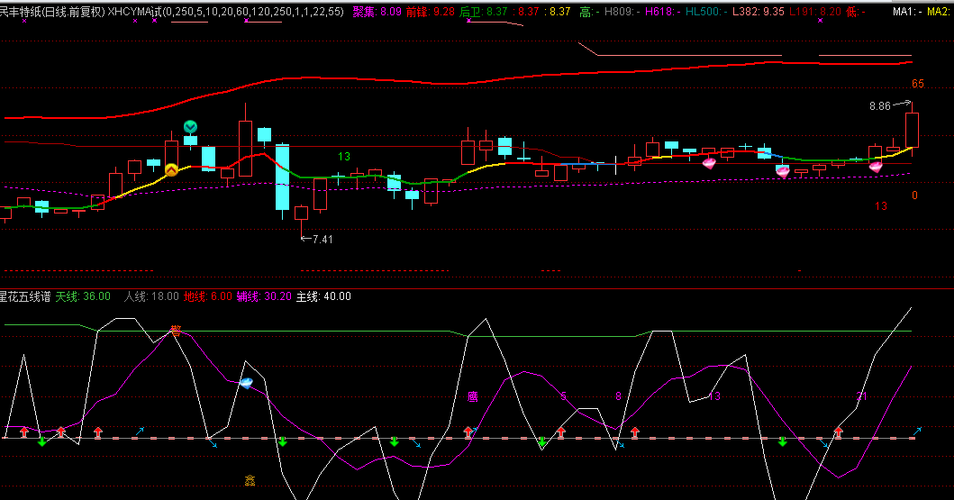Click the orange chevron circle signal icon
This screenshot has height=500, width=954.
(172, 170)
